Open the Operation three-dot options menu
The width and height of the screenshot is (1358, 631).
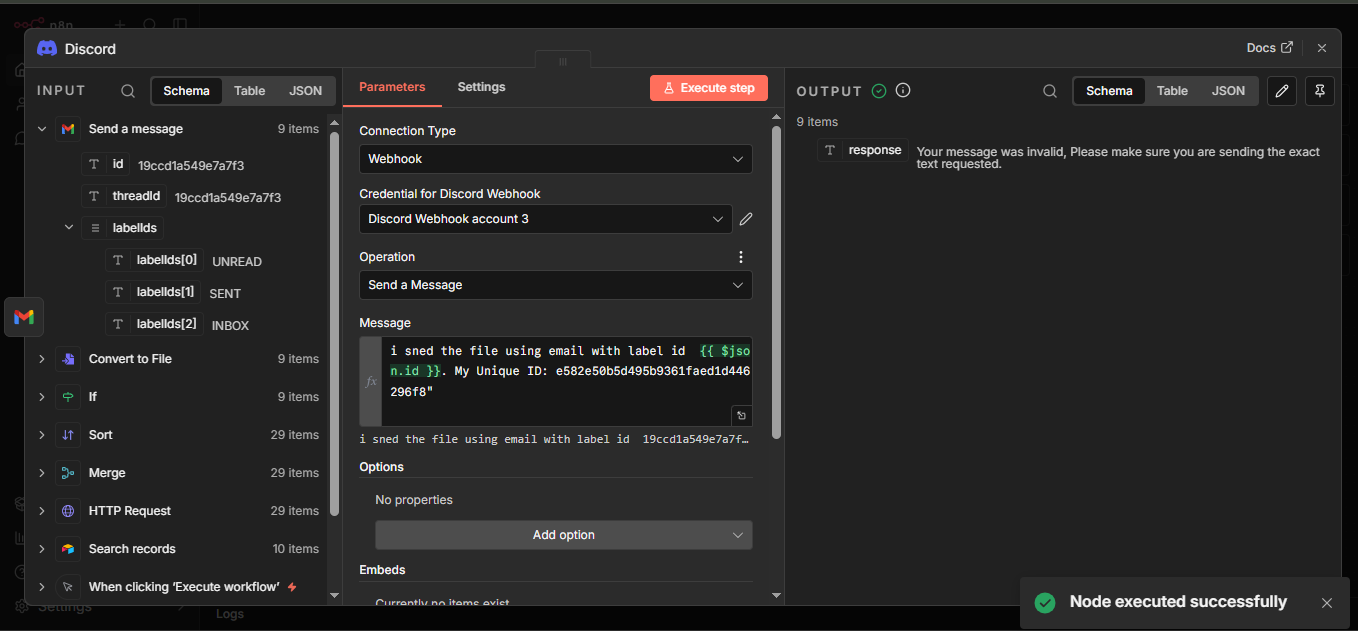(x=741, y=257)
